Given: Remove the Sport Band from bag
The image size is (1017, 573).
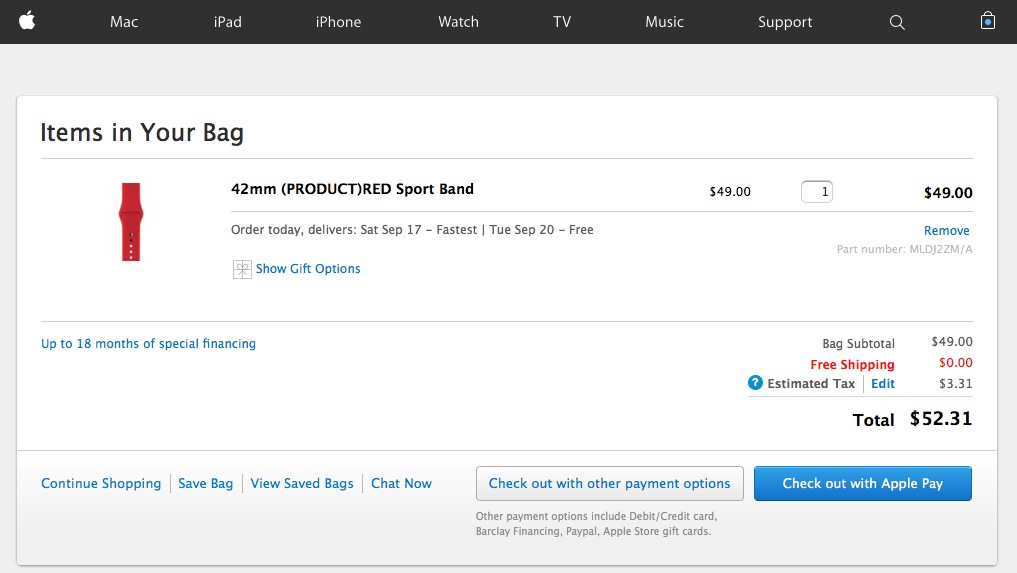Looking at the screenshot, I should click(x=946, y=230).
